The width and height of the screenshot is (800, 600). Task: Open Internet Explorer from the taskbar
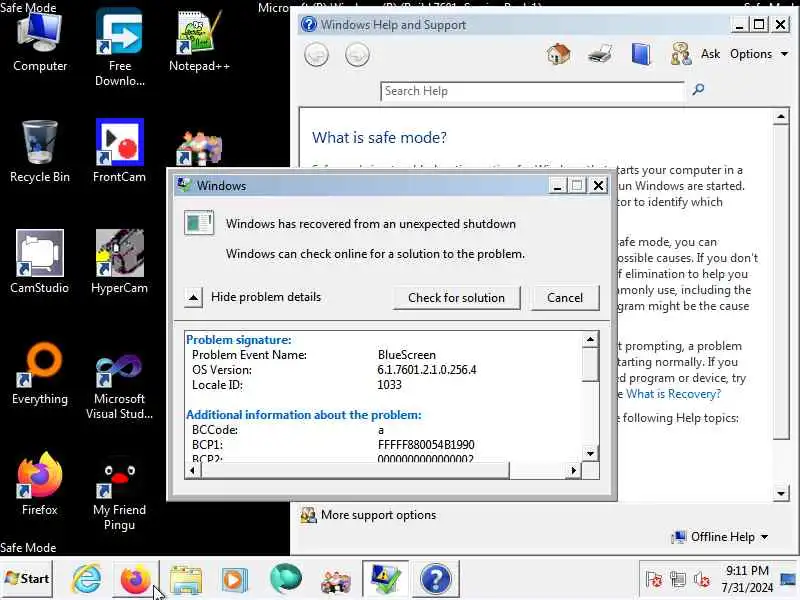pos(87,579)
